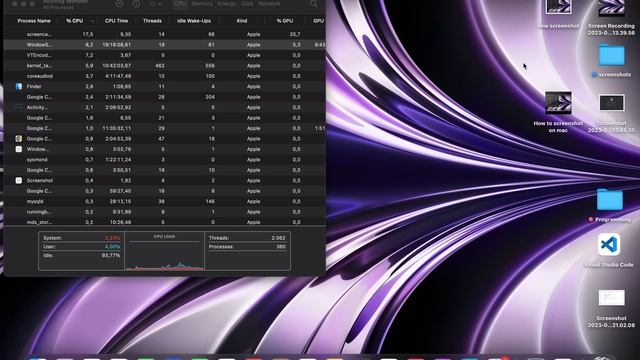The height and width of the screenshot is (360, 640).
Task: Switch to the Disk tab
Action: pyautogui.click(x=247, y=4)
